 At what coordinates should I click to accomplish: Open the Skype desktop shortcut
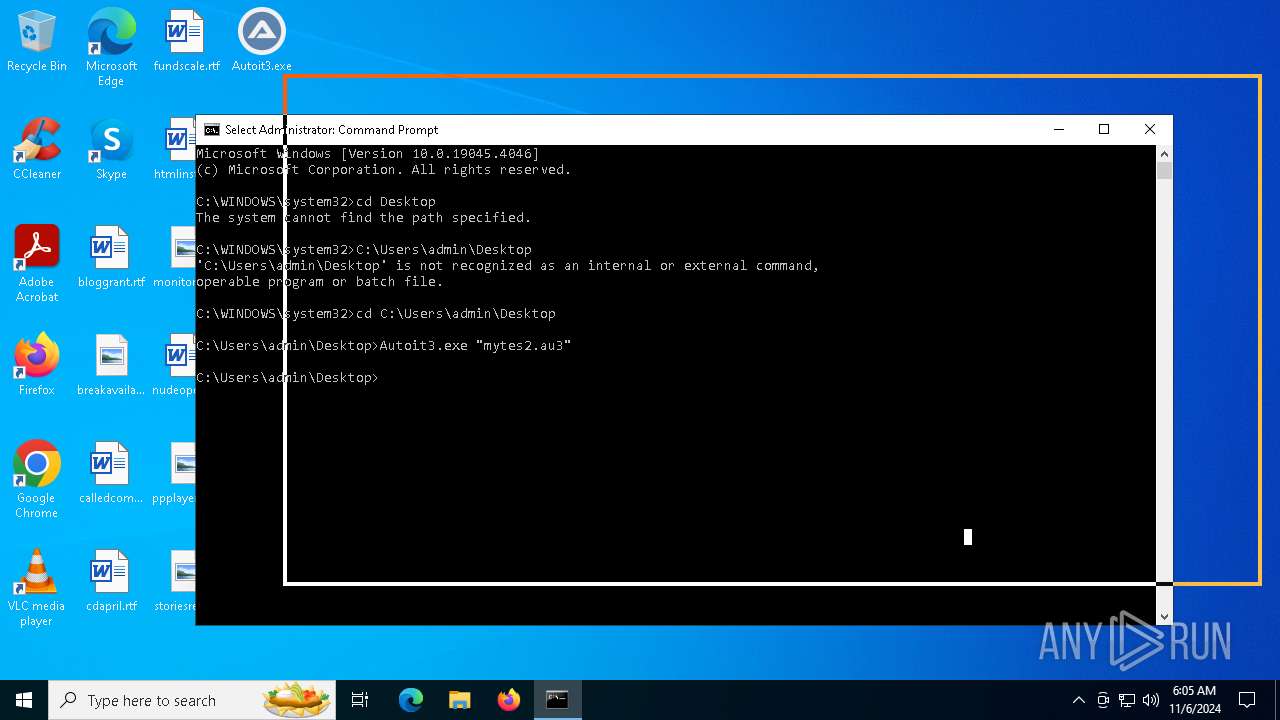[111, 149]
